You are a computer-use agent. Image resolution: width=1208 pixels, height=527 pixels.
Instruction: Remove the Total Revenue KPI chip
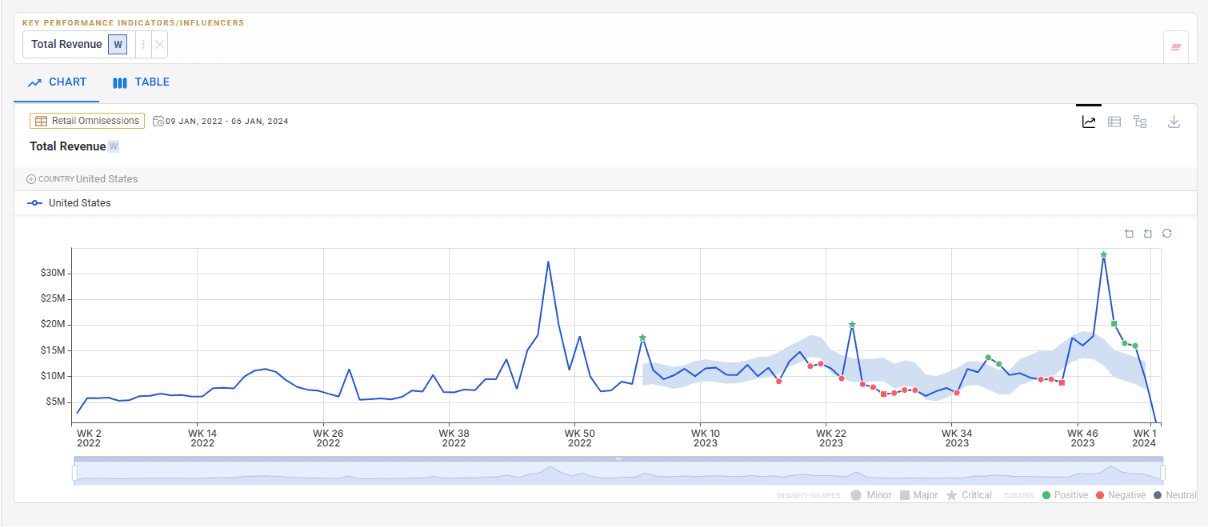click(x=160, y=44)
